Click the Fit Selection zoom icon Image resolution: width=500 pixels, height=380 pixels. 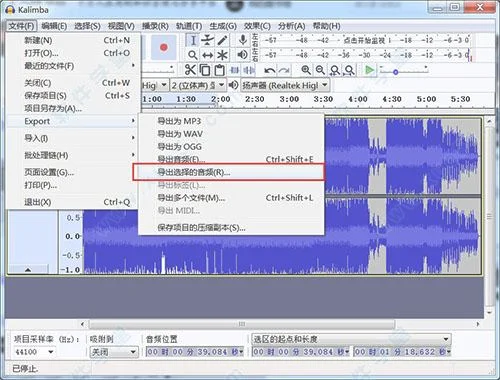[x=335, y=70]
